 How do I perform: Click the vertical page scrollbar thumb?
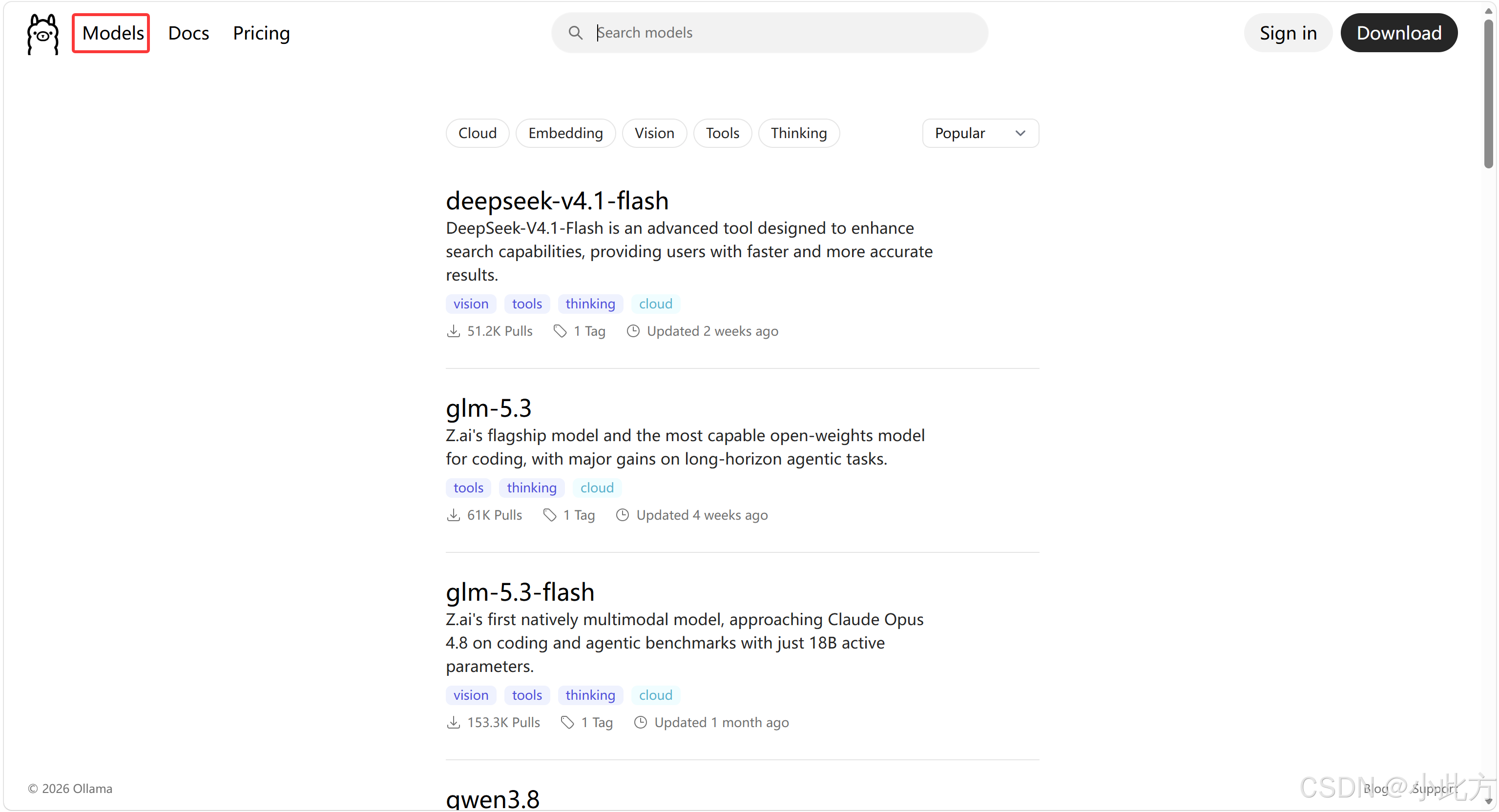[x=1489, y=93]
